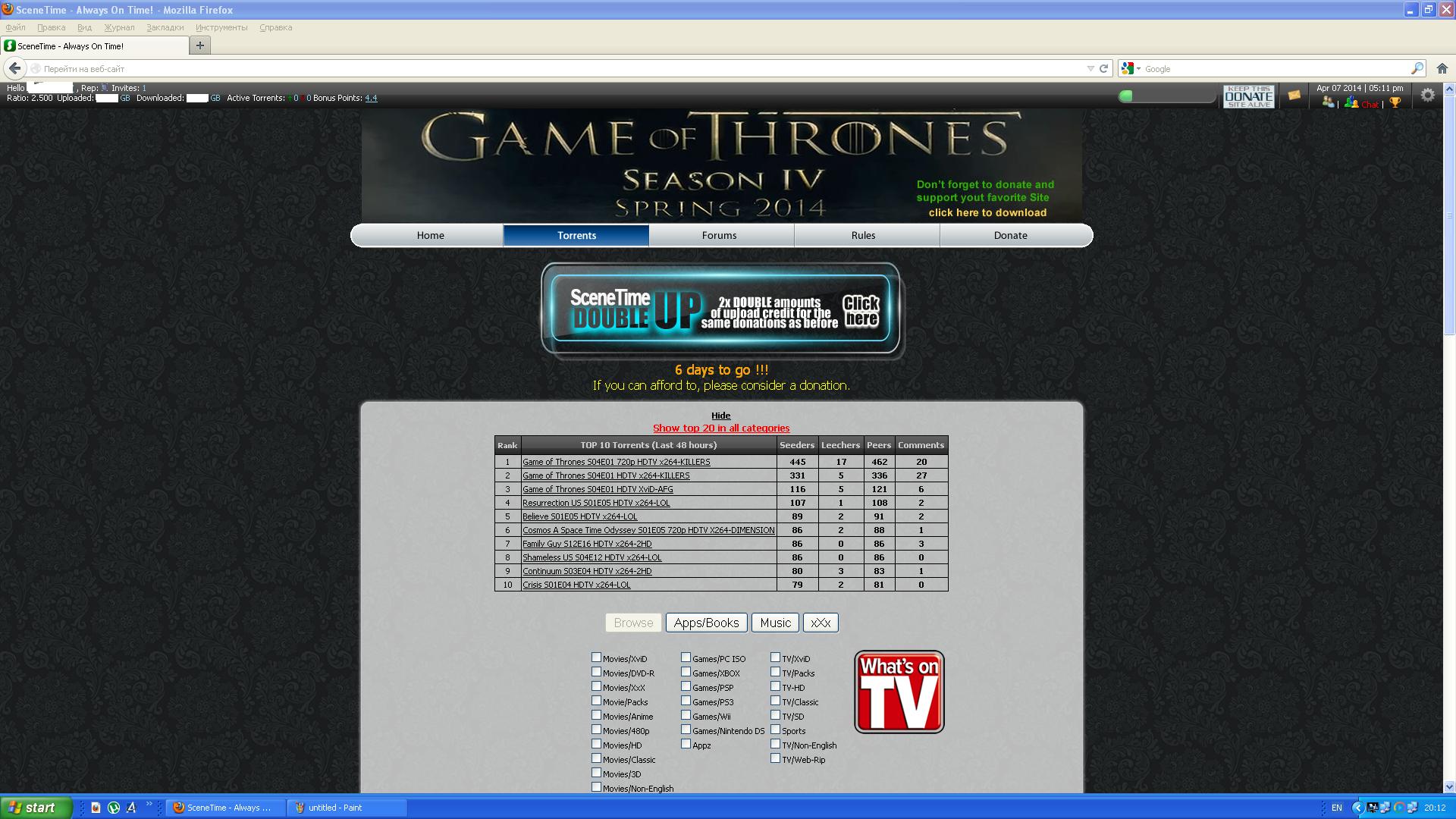Click in the address bar field
Screen dimensions: 1456x819
(x=561, y=68)
